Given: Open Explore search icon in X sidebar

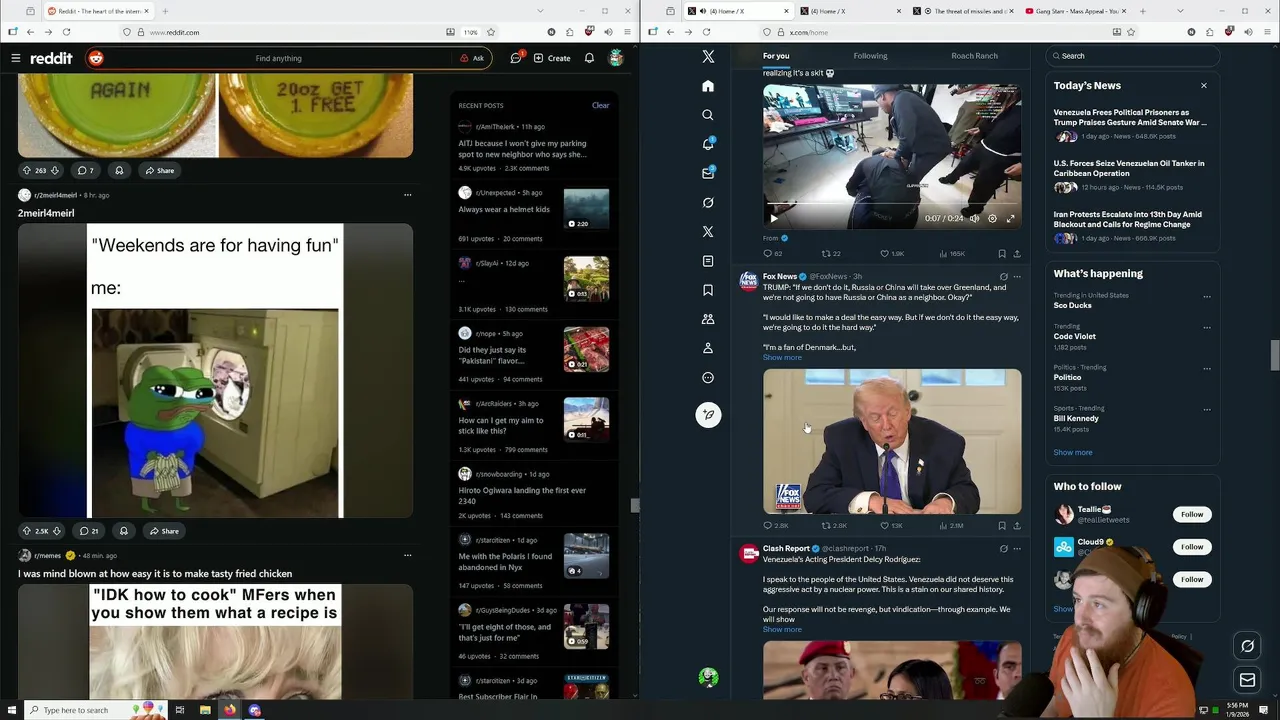Looking at the screenshot, I should 708,115.
